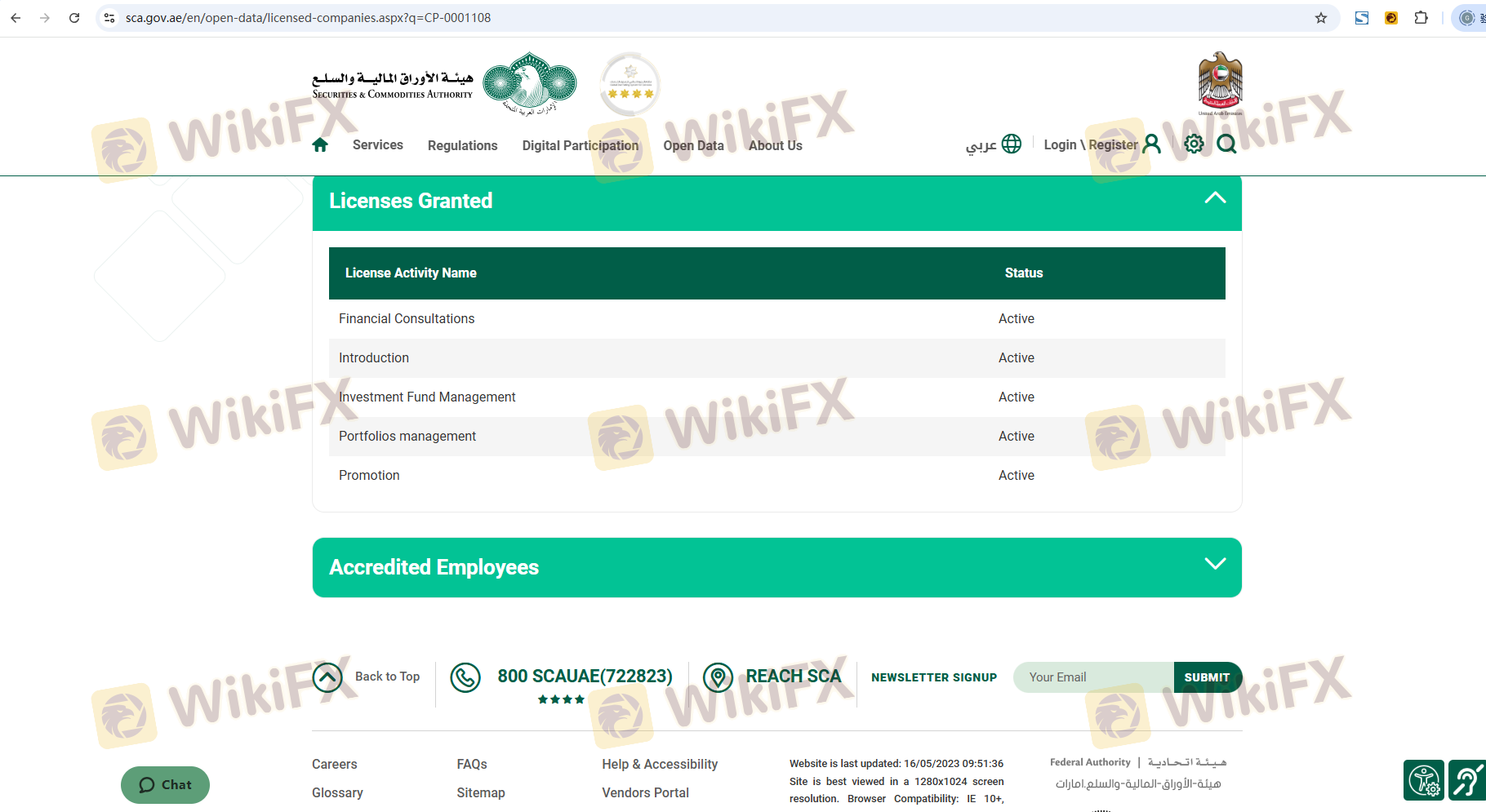
Task: Open the Open Data menu
Action: coord(693,146)
